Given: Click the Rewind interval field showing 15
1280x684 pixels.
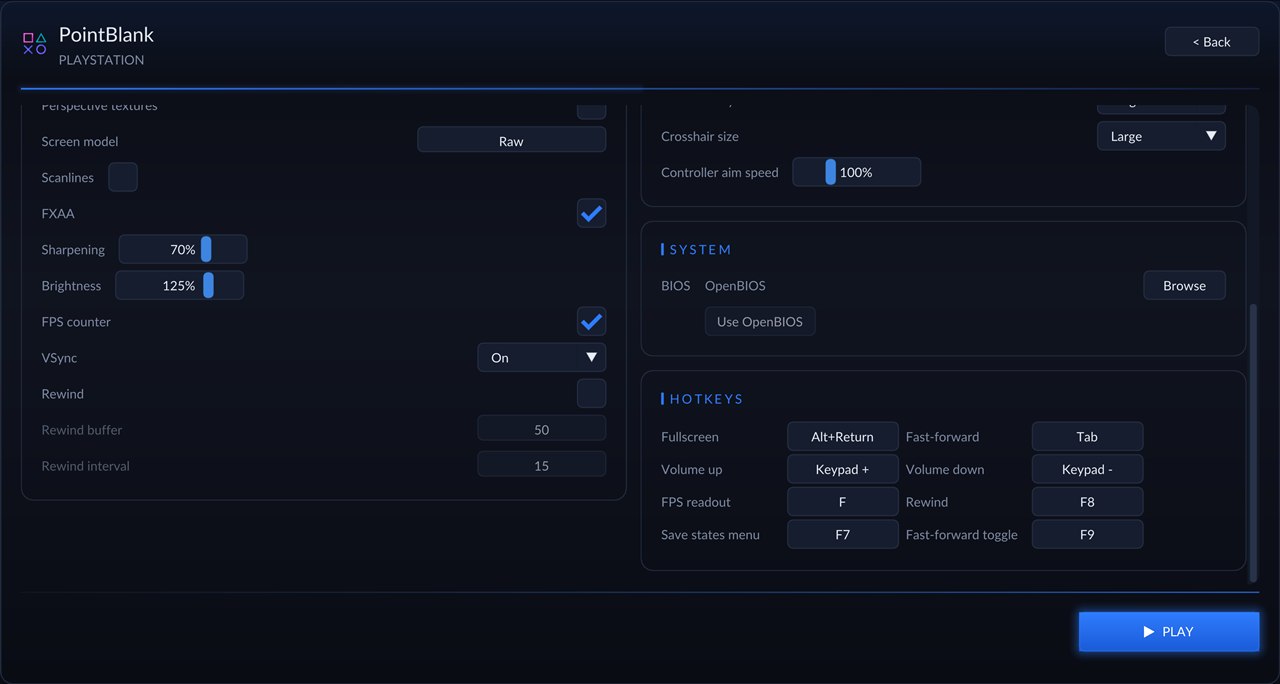Looking at the screenshot, I should point(541,465).
